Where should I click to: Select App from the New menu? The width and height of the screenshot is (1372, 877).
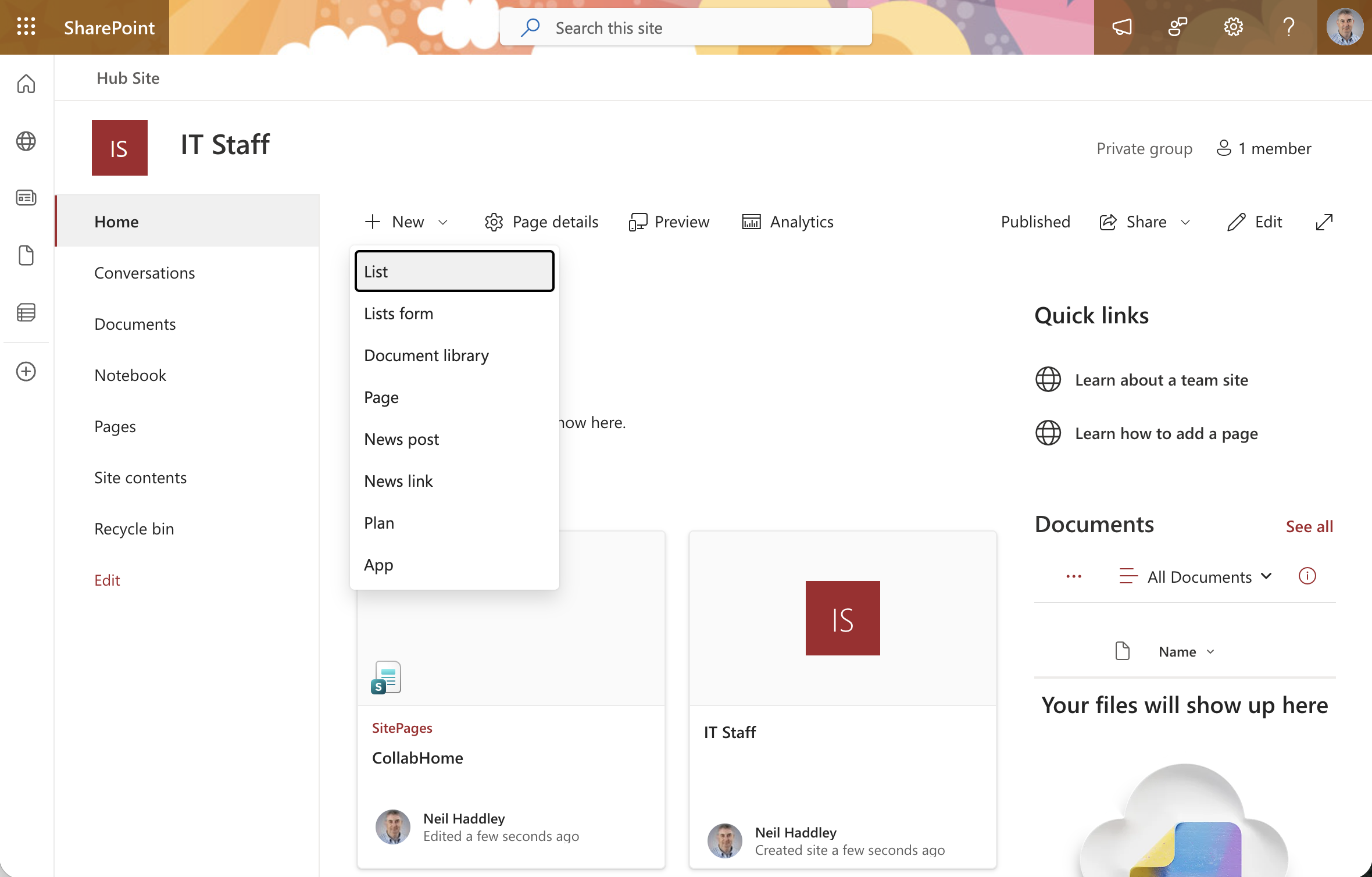(455, 565)
